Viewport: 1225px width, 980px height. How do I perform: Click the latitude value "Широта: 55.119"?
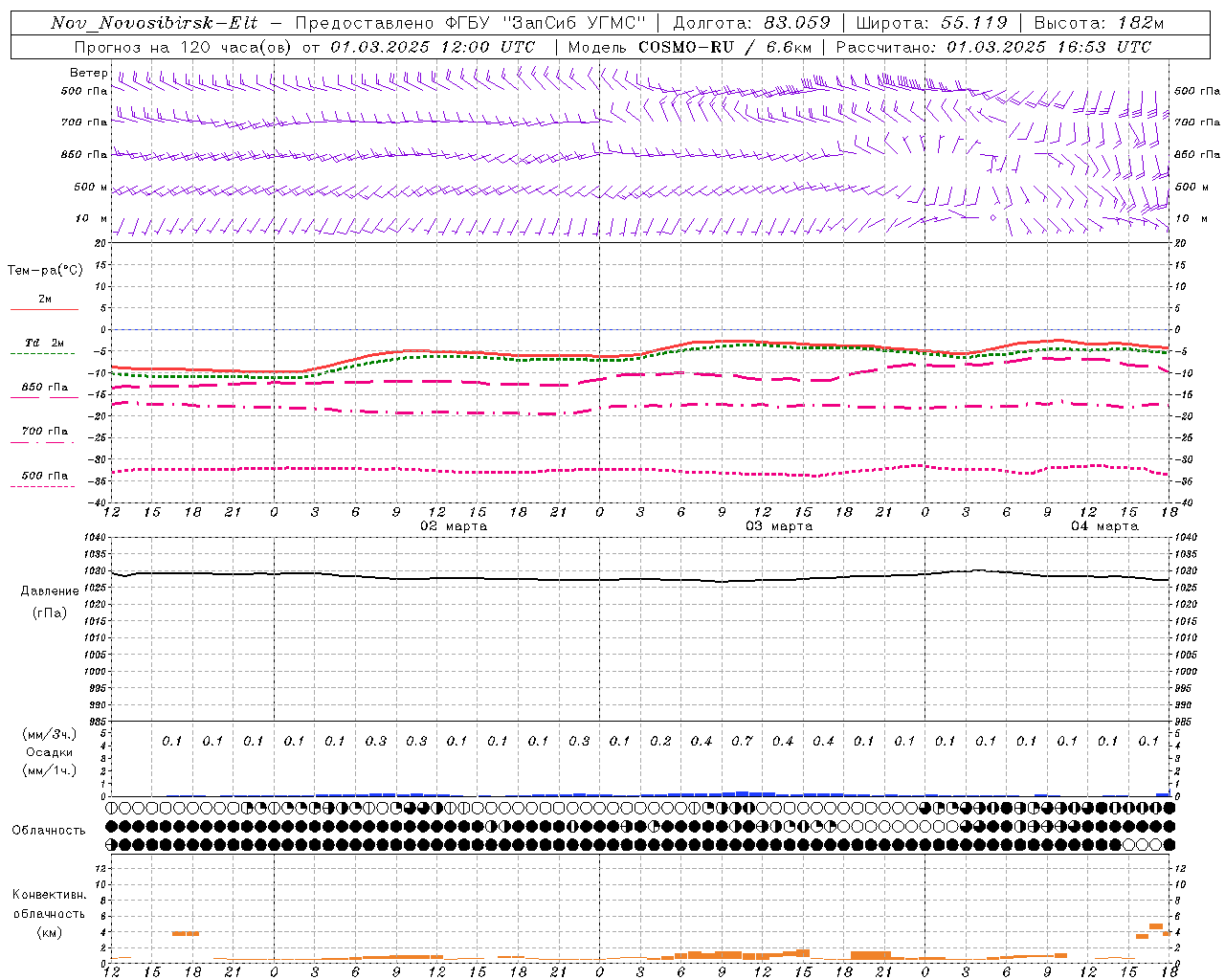pyautogui.click(x=931, y=23)
